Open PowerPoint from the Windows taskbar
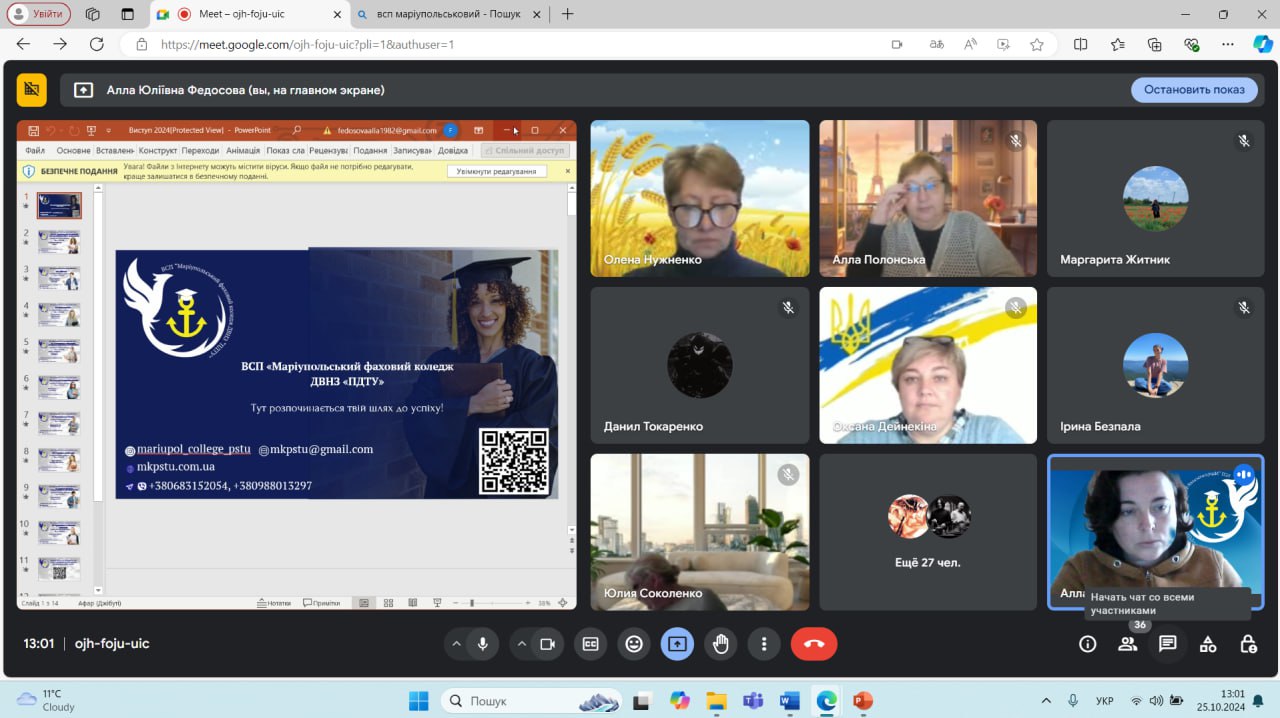Viewport: 1280px width, 718px height. click(x=862, y=701)
